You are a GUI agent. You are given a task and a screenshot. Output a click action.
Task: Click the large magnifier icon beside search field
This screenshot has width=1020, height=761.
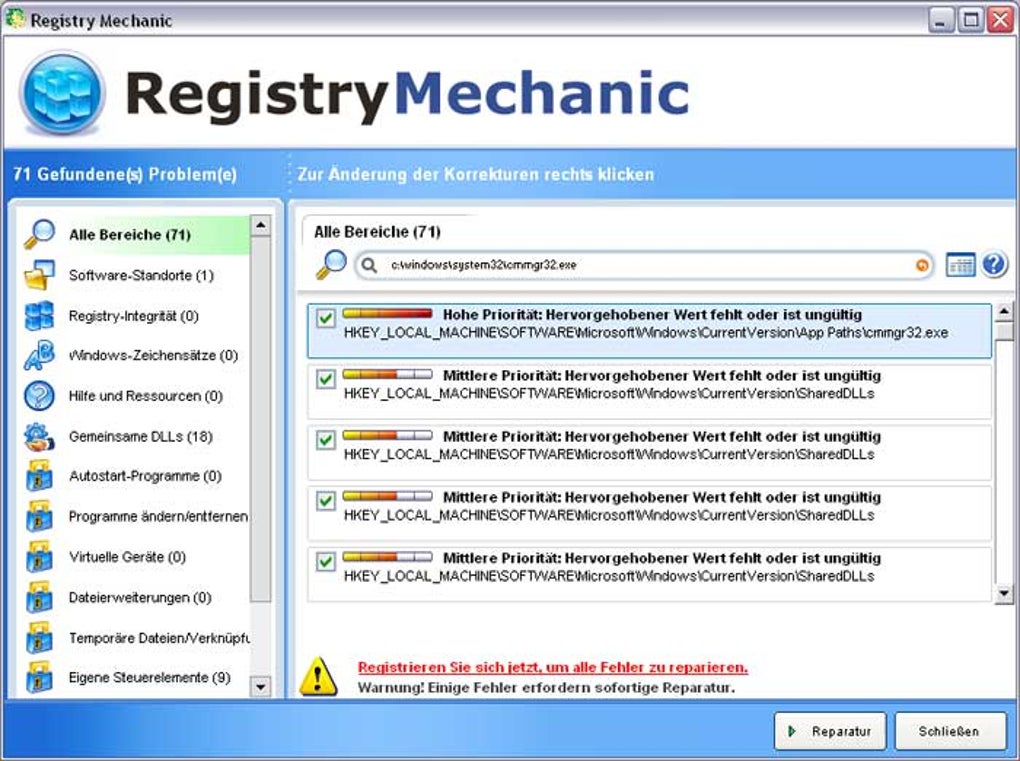331,264
